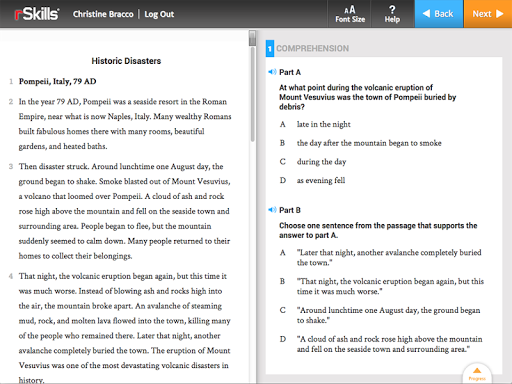The image size is (512, 384).
Task: Select Part B option B That night eruption
Action: [382, 286]
